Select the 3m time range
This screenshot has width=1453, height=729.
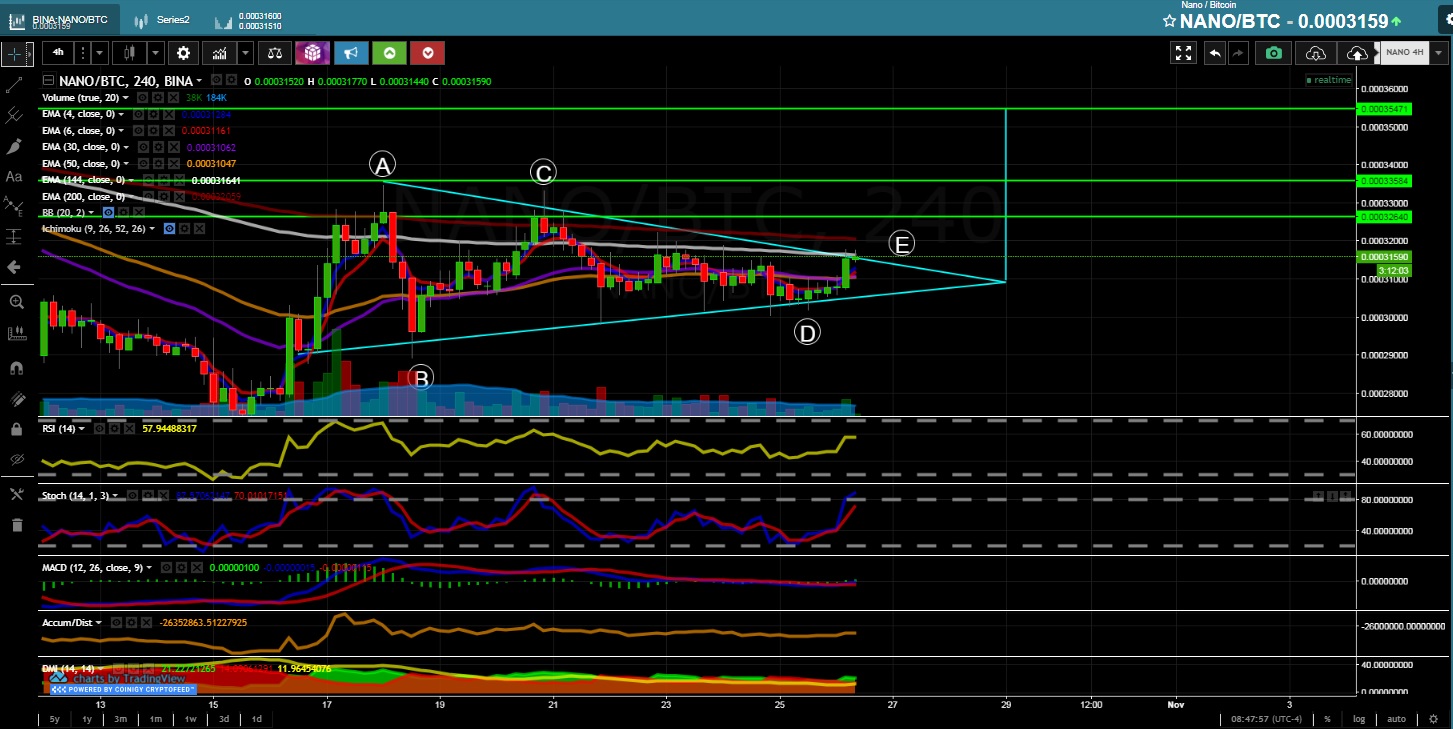coord(121,719)
